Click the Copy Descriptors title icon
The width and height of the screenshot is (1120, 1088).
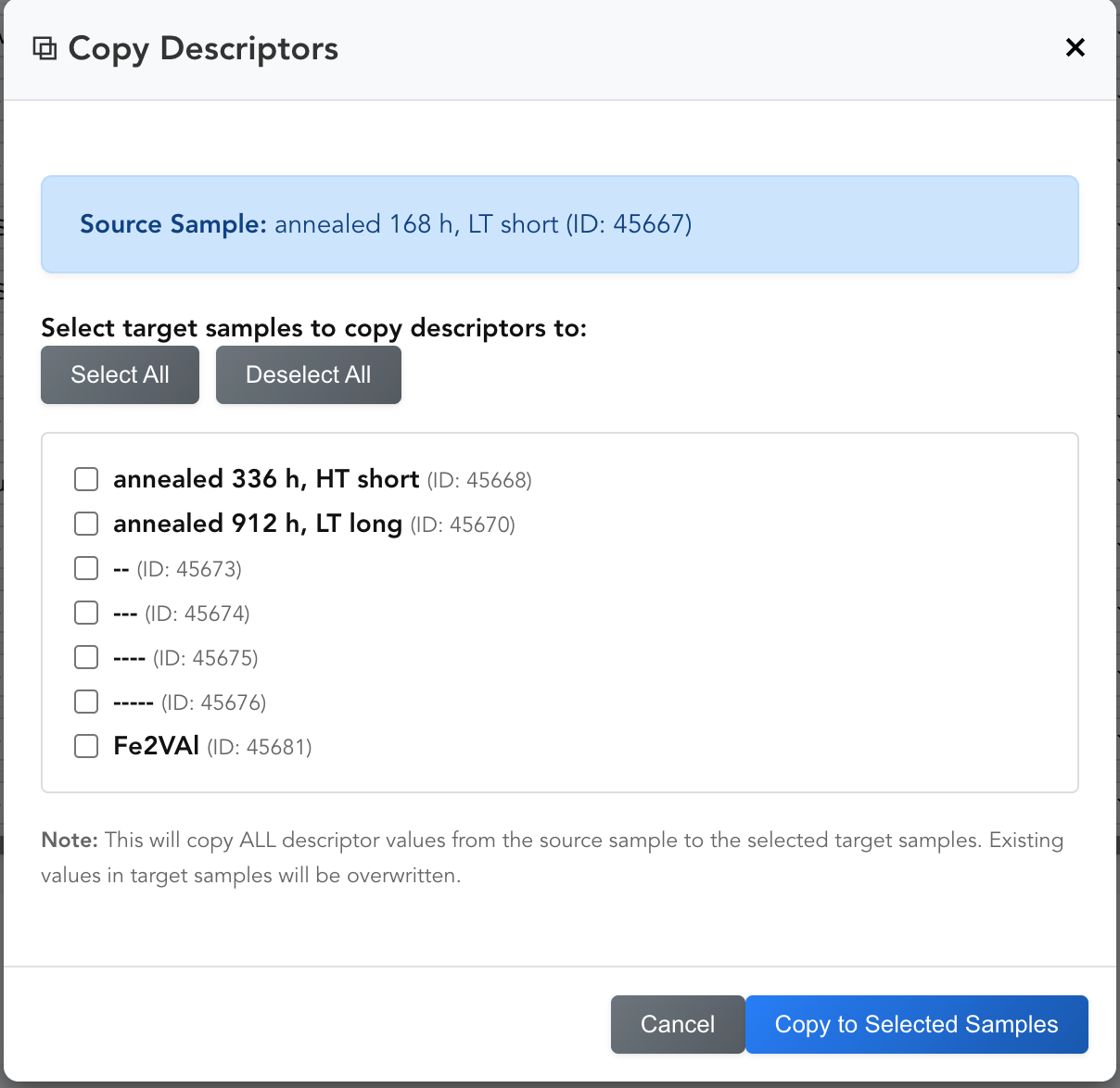point(45,48)
